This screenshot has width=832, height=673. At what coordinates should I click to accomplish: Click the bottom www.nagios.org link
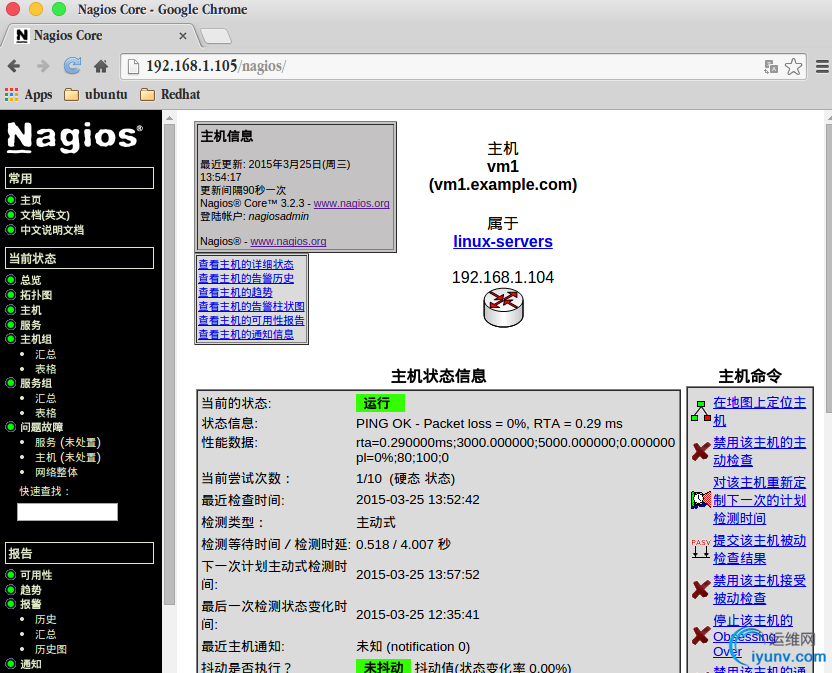coord(288,241)
